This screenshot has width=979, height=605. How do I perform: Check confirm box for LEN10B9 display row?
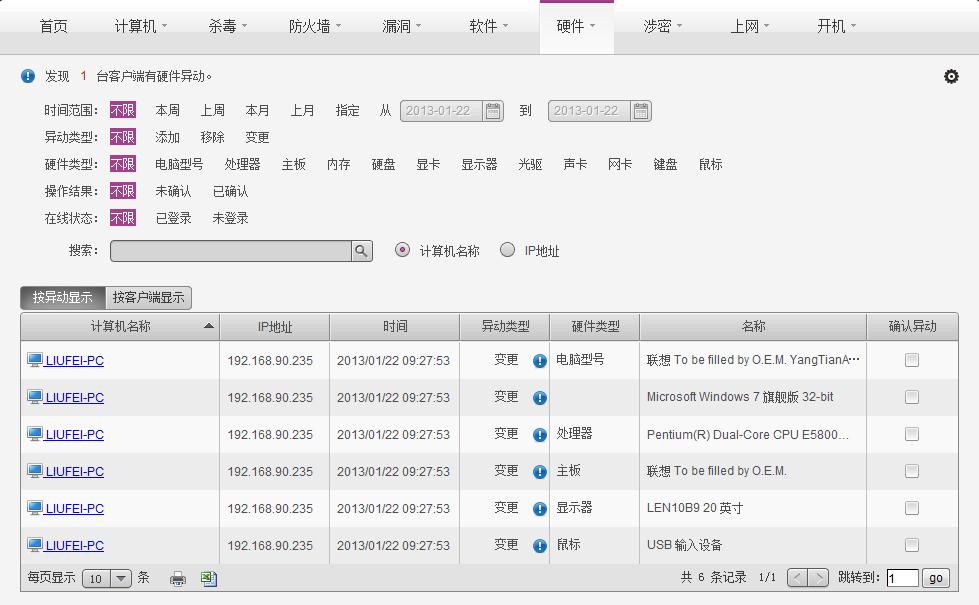(912, 508)
